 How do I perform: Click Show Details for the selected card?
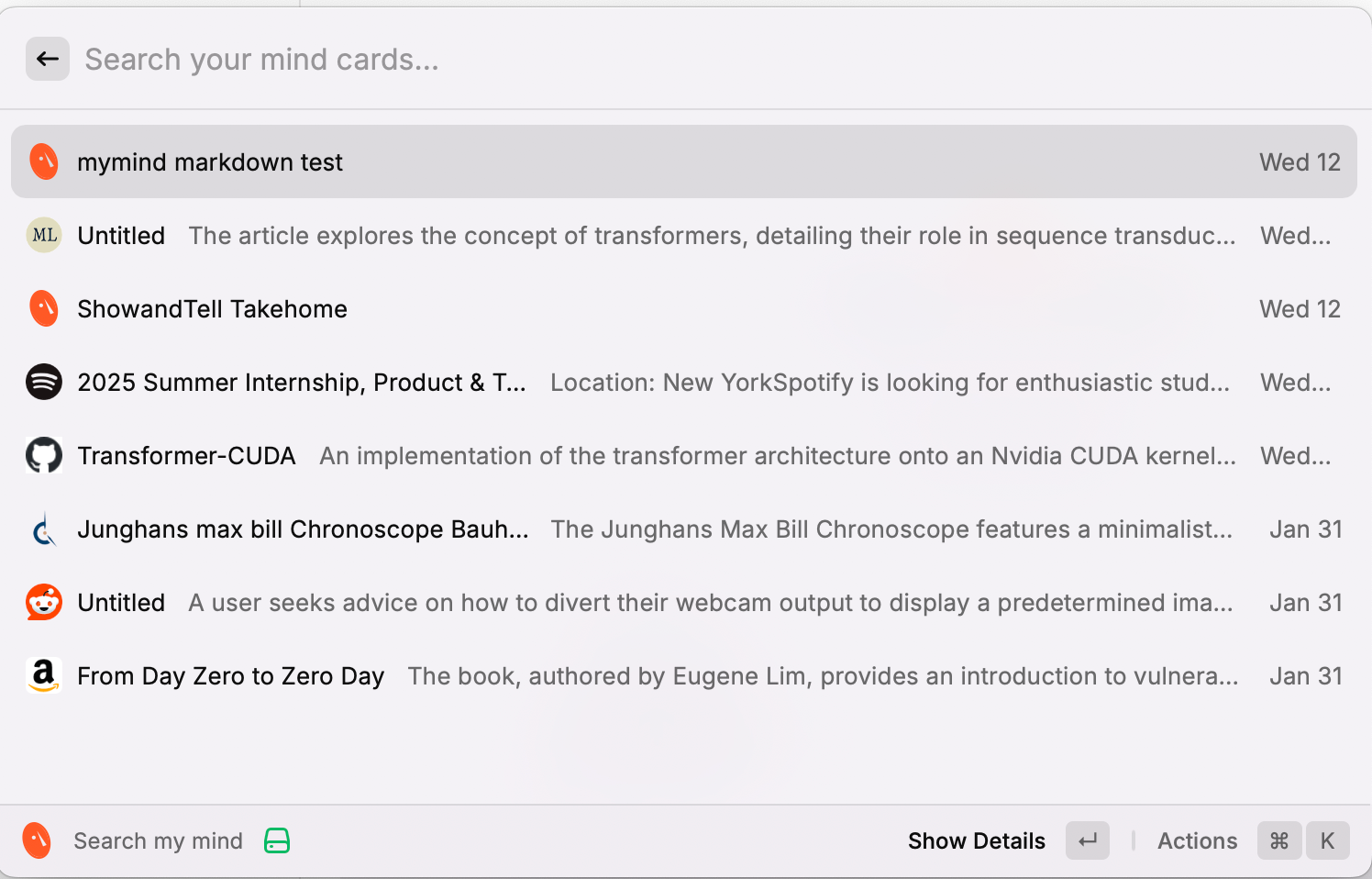click(x=976, y=840)
